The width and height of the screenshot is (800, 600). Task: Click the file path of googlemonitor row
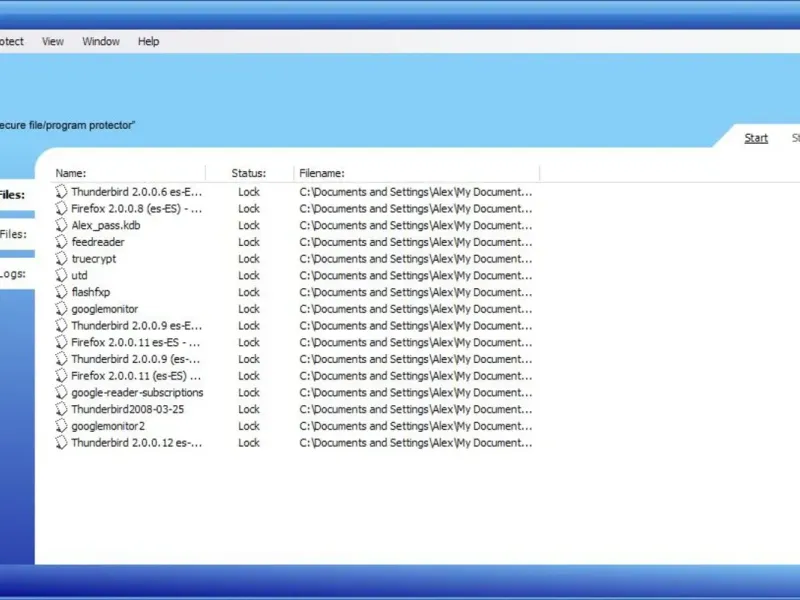[x=416, y=309]
